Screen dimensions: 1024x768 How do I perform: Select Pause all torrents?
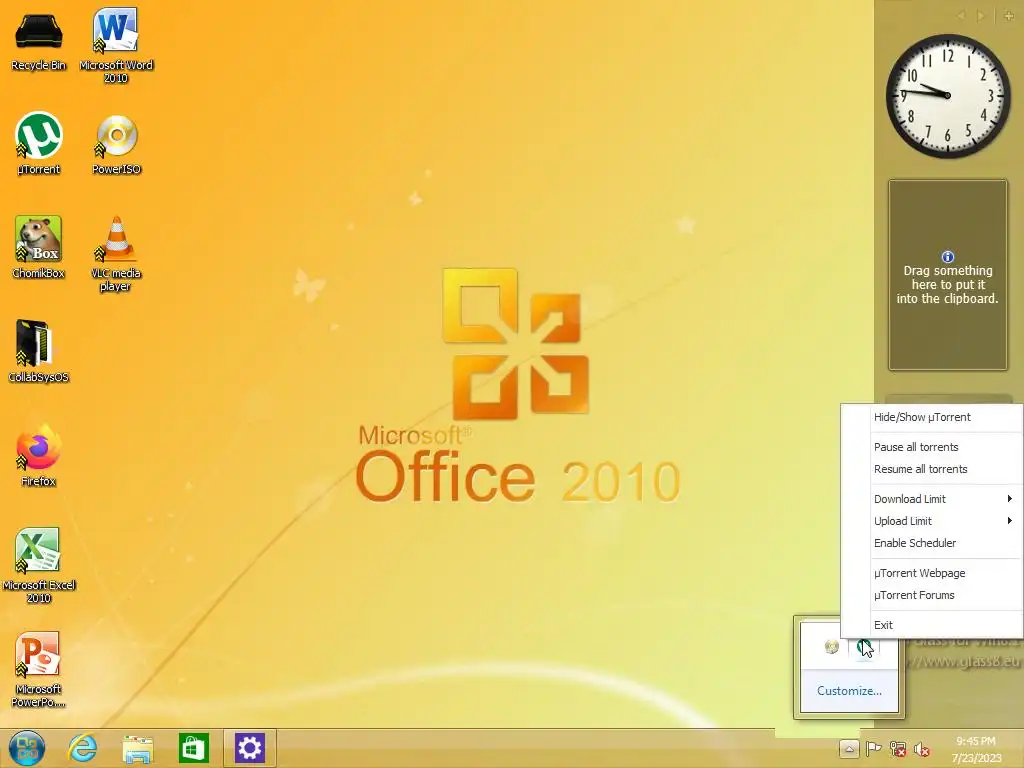point(932,447)
